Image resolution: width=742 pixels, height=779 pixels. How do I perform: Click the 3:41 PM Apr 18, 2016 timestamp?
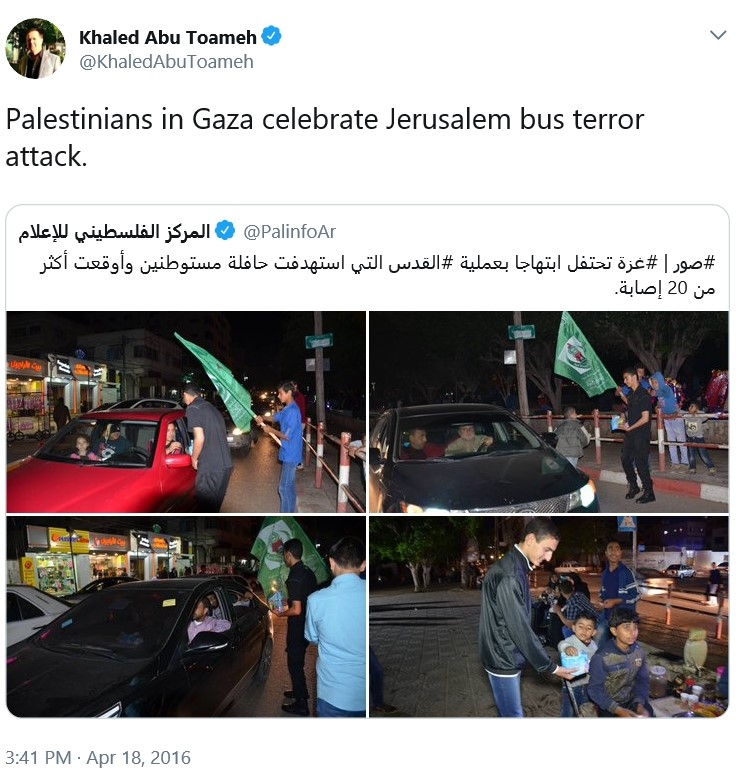(x=98, y=758)
